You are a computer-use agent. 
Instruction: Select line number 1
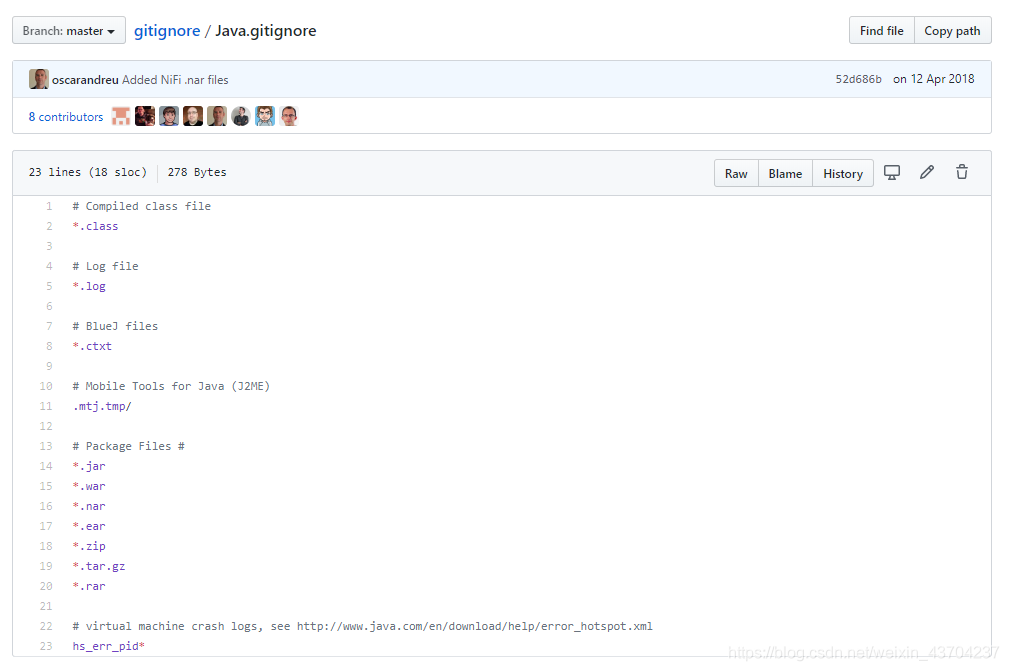49,206
